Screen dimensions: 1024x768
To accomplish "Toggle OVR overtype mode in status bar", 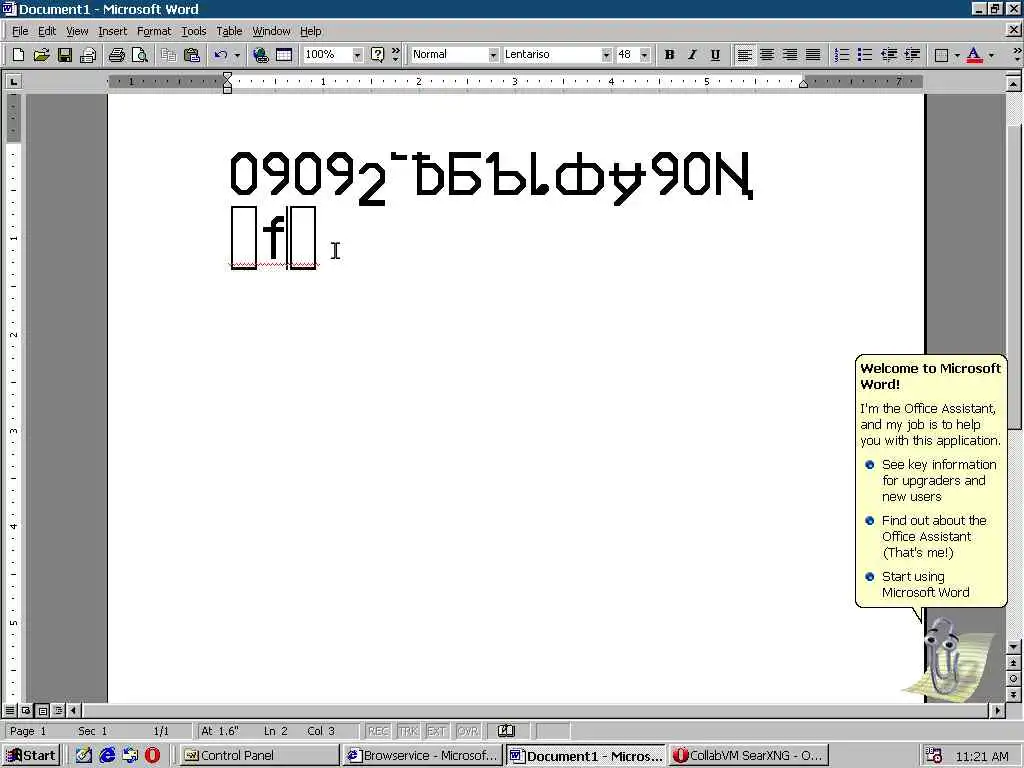I will click(467, 731).
